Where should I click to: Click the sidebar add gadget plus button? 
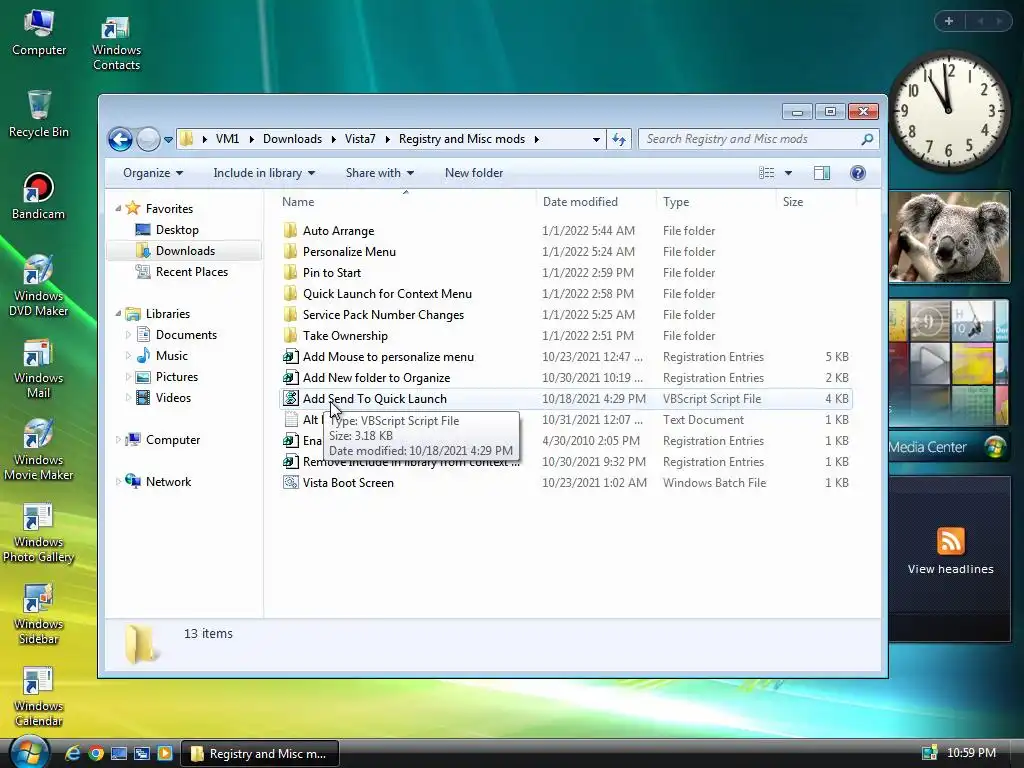click(949, 22)
